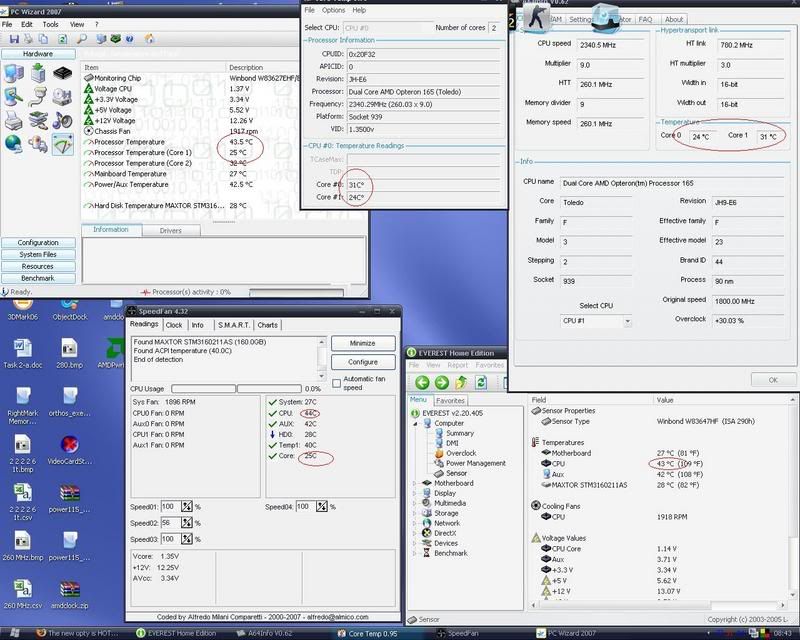
Task: Open the RightMark Memor... desktop icon
Action: pos(22,406)
